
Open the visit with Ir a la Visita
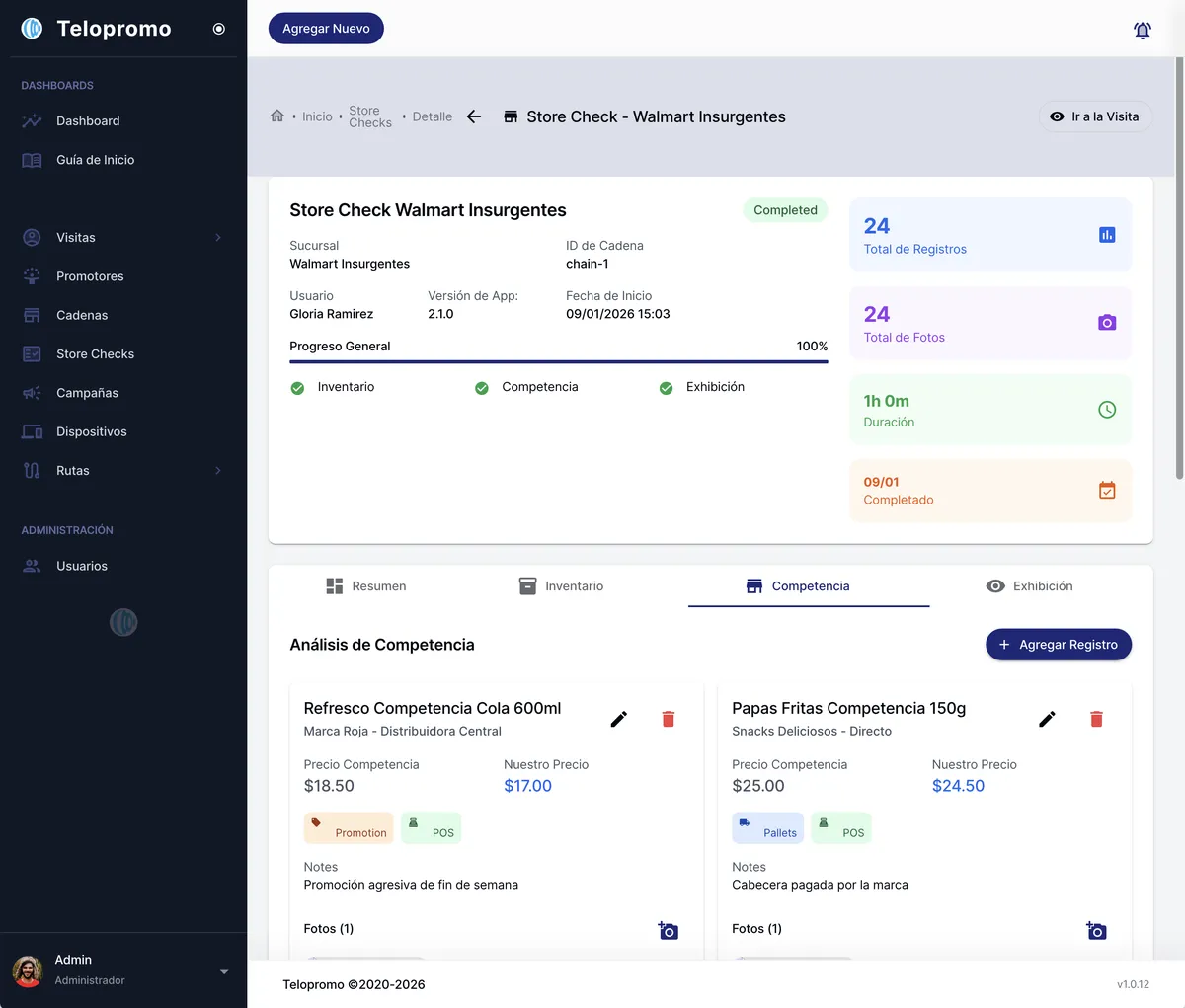point(1095,116)
